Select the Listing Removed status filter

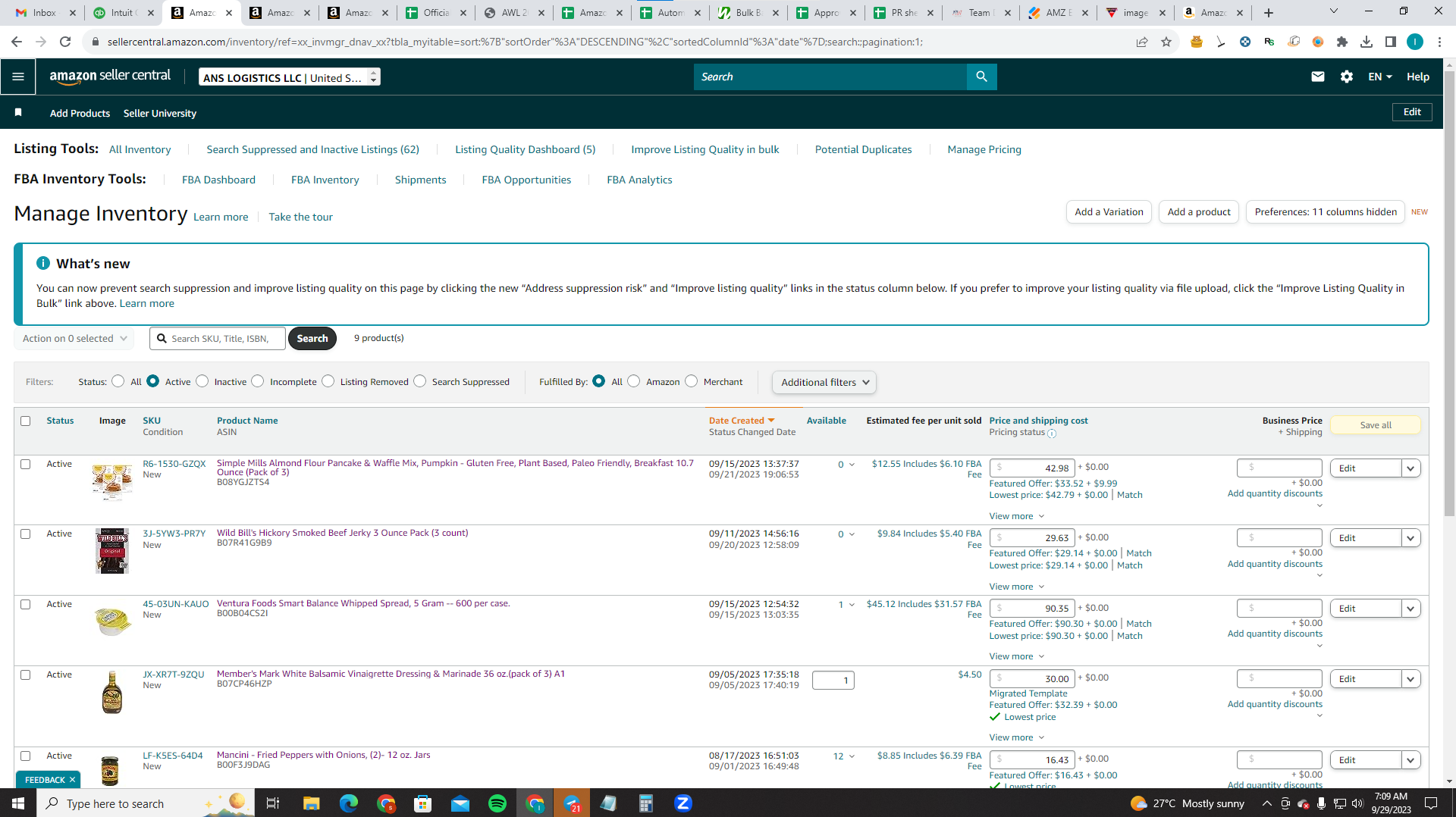(328, 381)
